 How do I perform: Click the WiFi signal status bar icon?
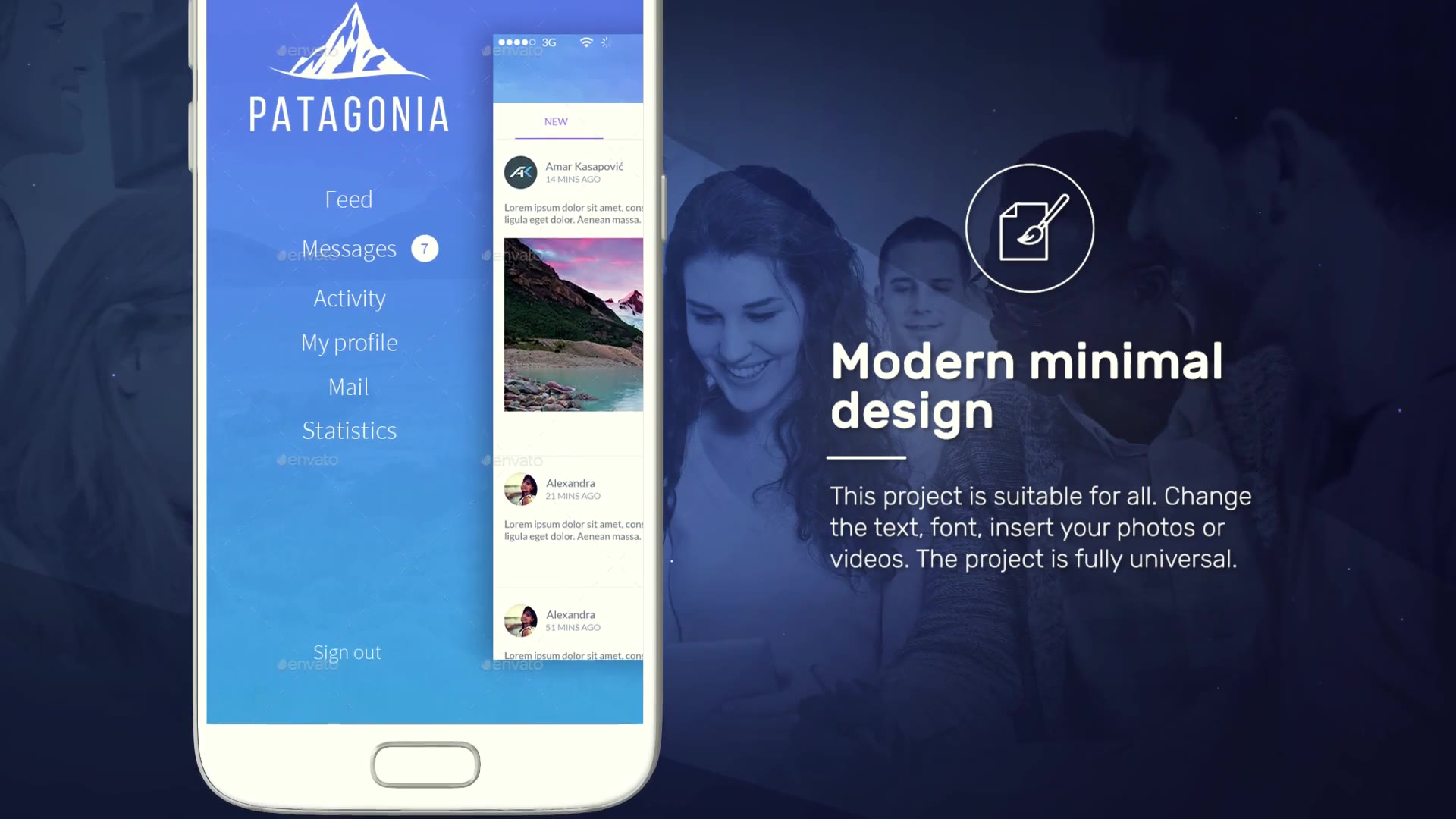tap(580, 41)
